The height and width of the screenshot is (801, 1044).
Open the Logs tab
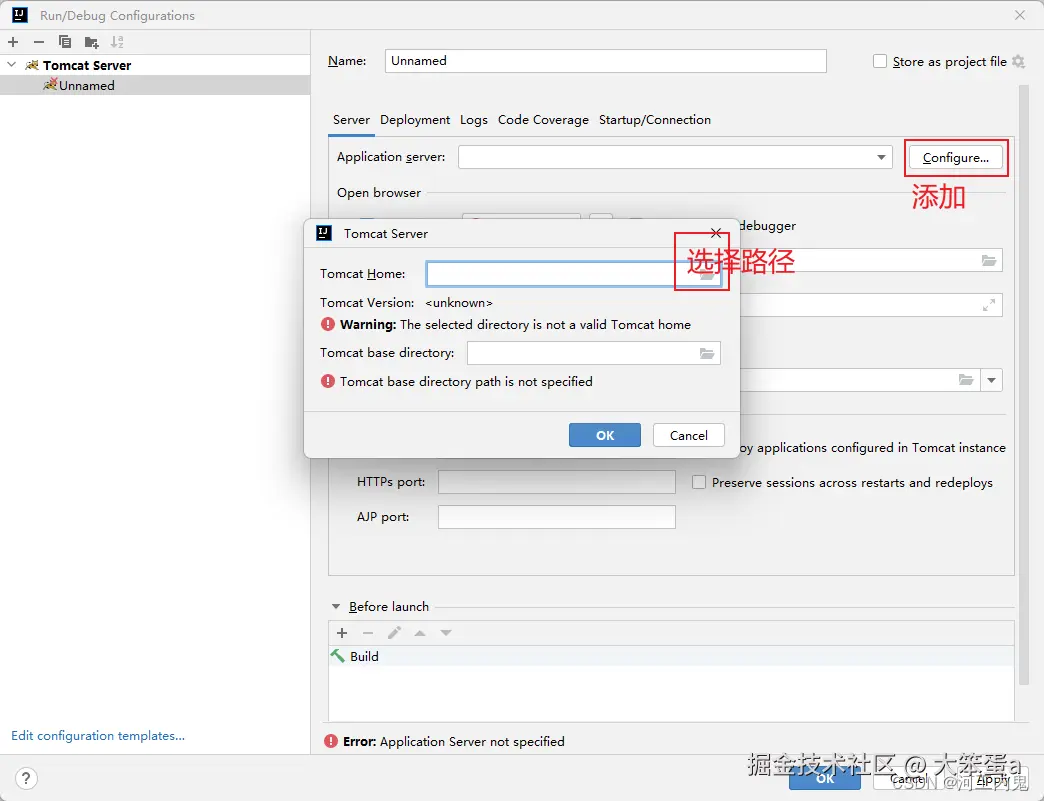click(x=473, y=120)
